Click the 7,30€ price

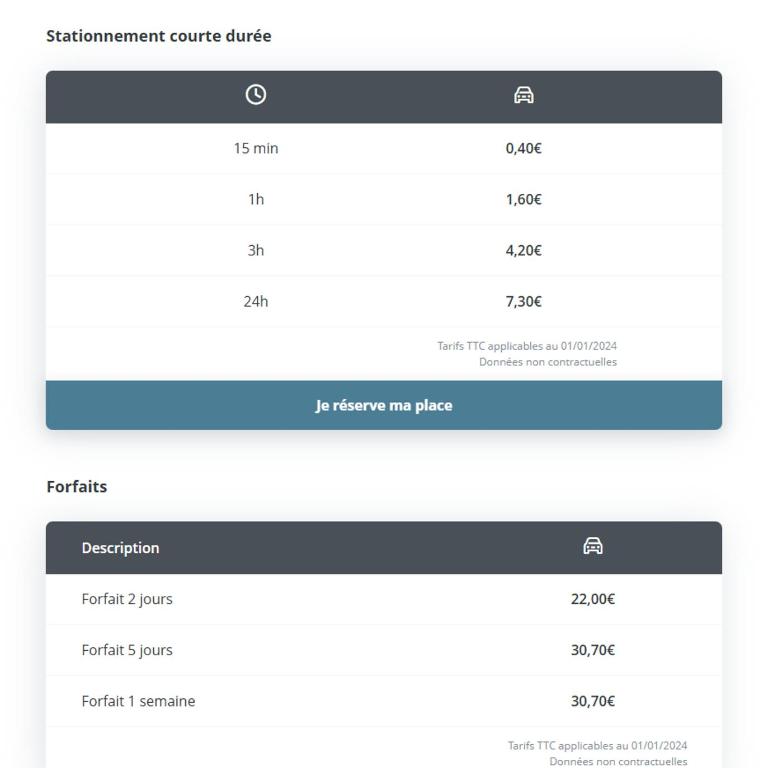[x=524, y=301]
